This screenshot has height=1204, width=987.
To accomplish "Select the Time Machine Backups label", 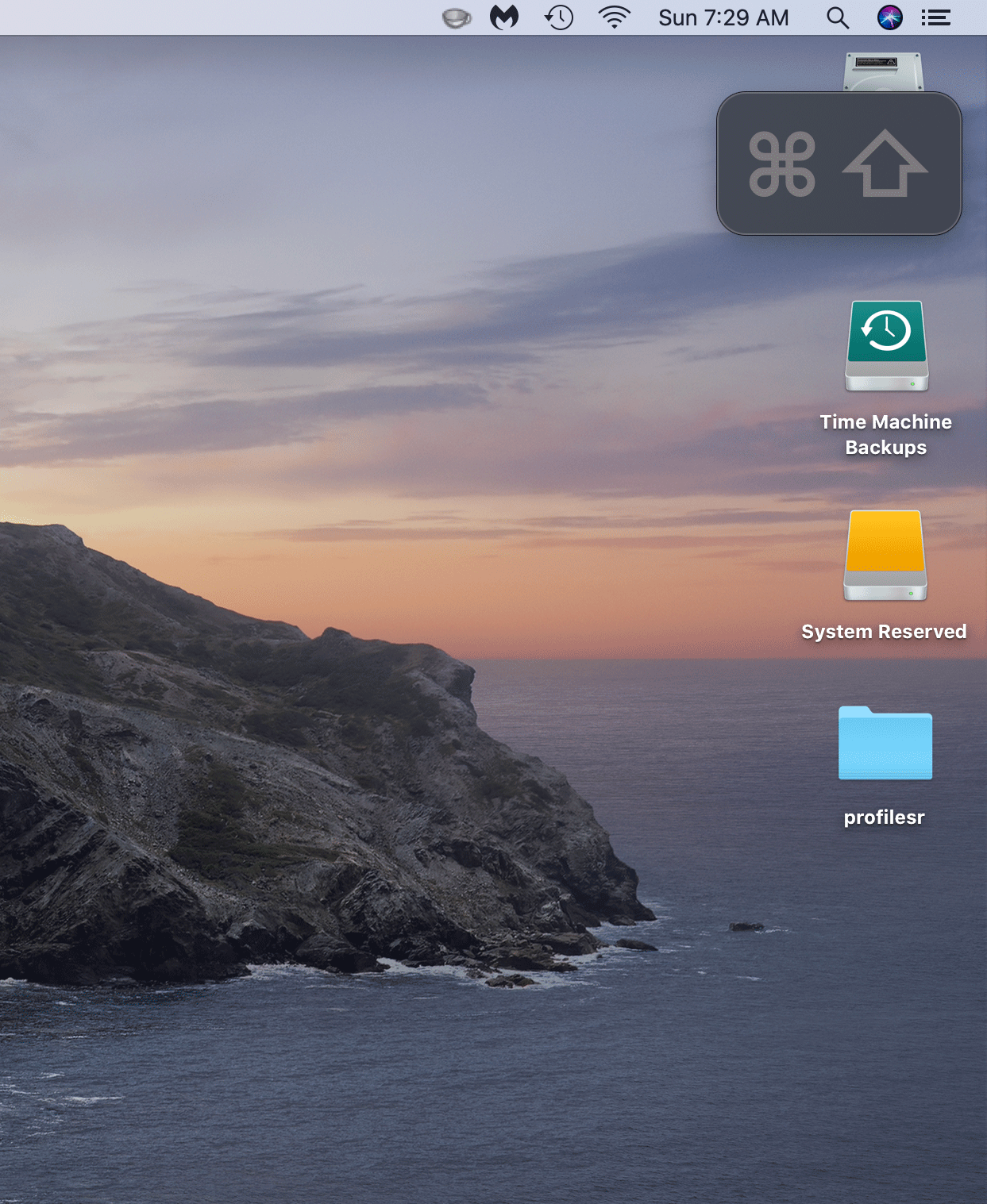I will tap(886, 435).
